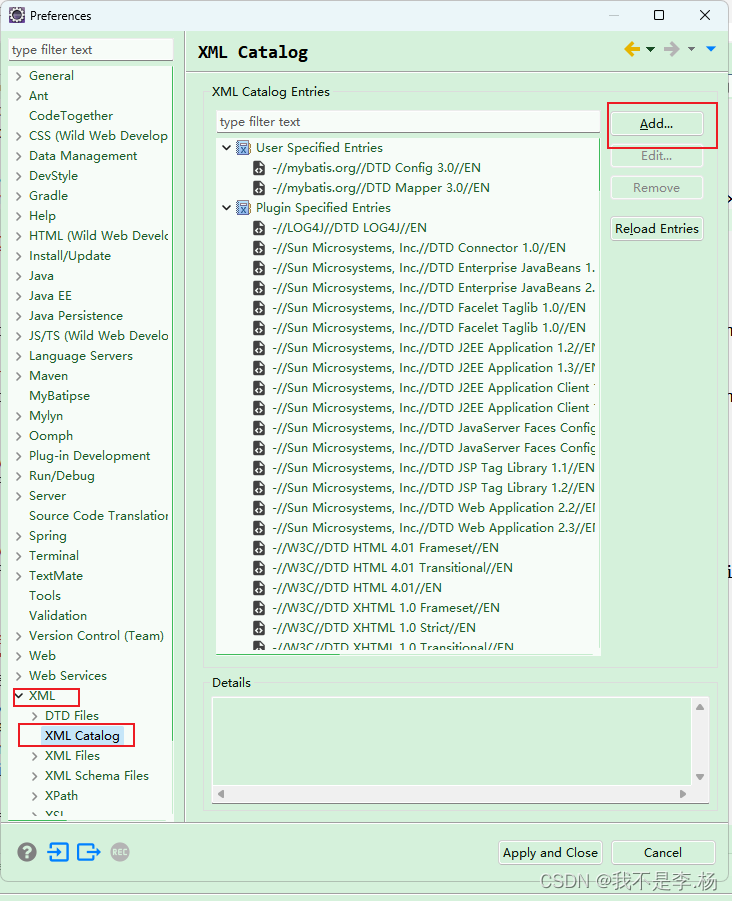Click icon beside mybatis DTD Mapper entry
The image size is (732, 901).
pos(259,188)
